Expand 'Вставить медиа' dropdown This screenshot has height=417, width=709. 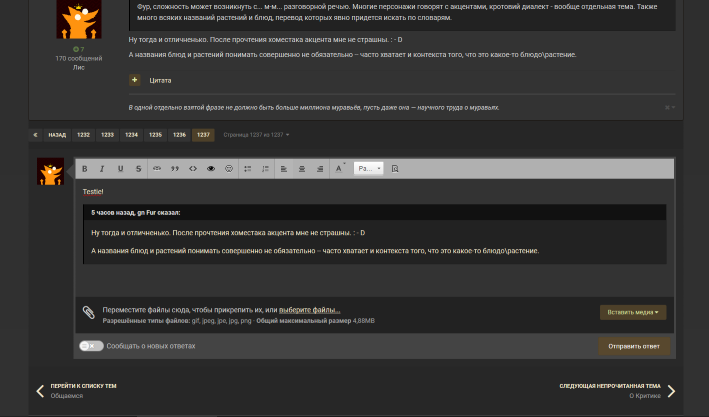click(633, 312)
